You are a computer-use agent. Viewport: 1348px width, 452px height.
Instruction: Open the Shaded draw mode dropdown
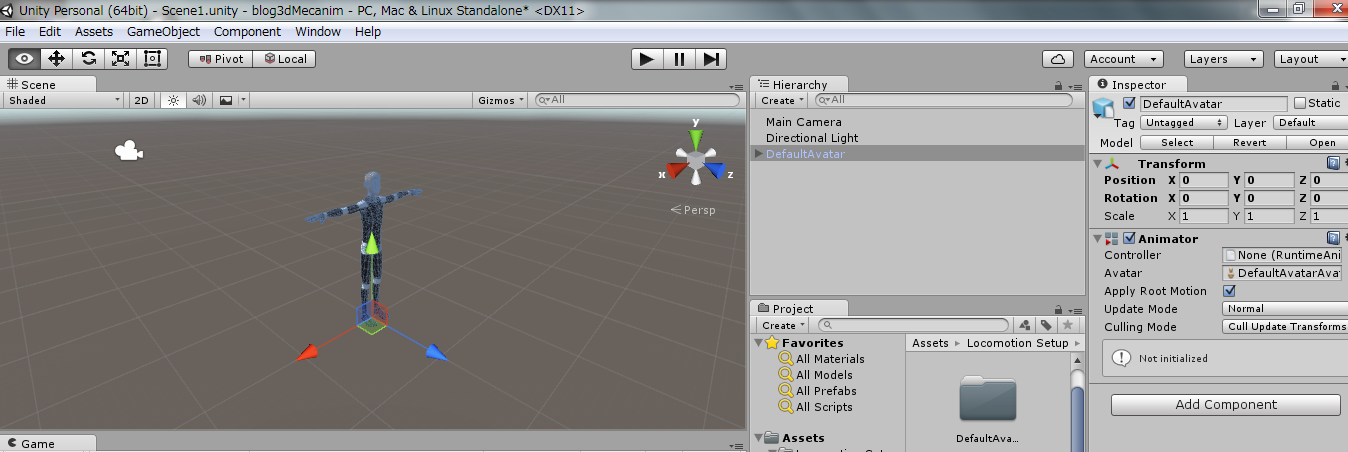click(x=65, y=100)
